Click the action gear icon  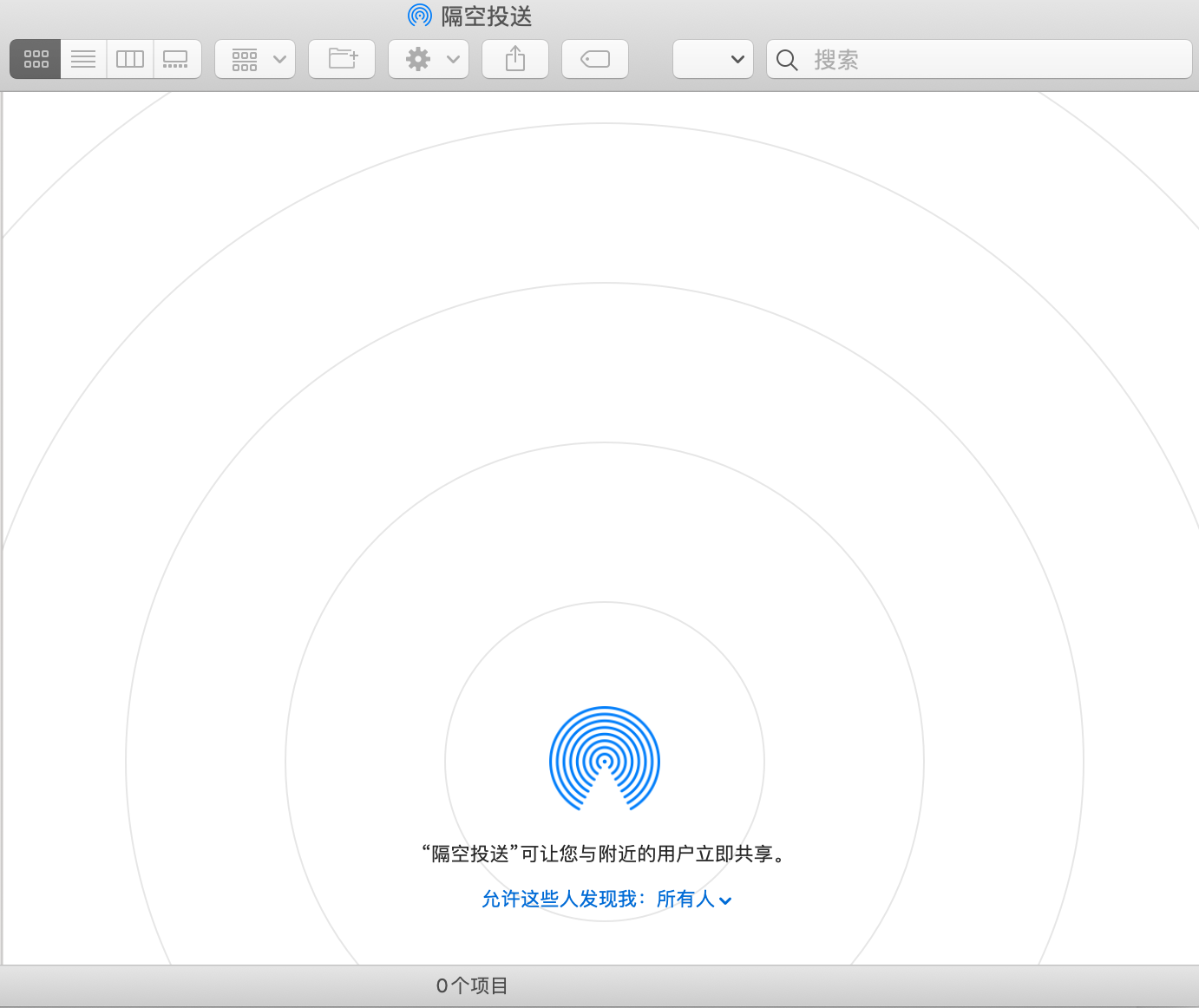(418, 59)
